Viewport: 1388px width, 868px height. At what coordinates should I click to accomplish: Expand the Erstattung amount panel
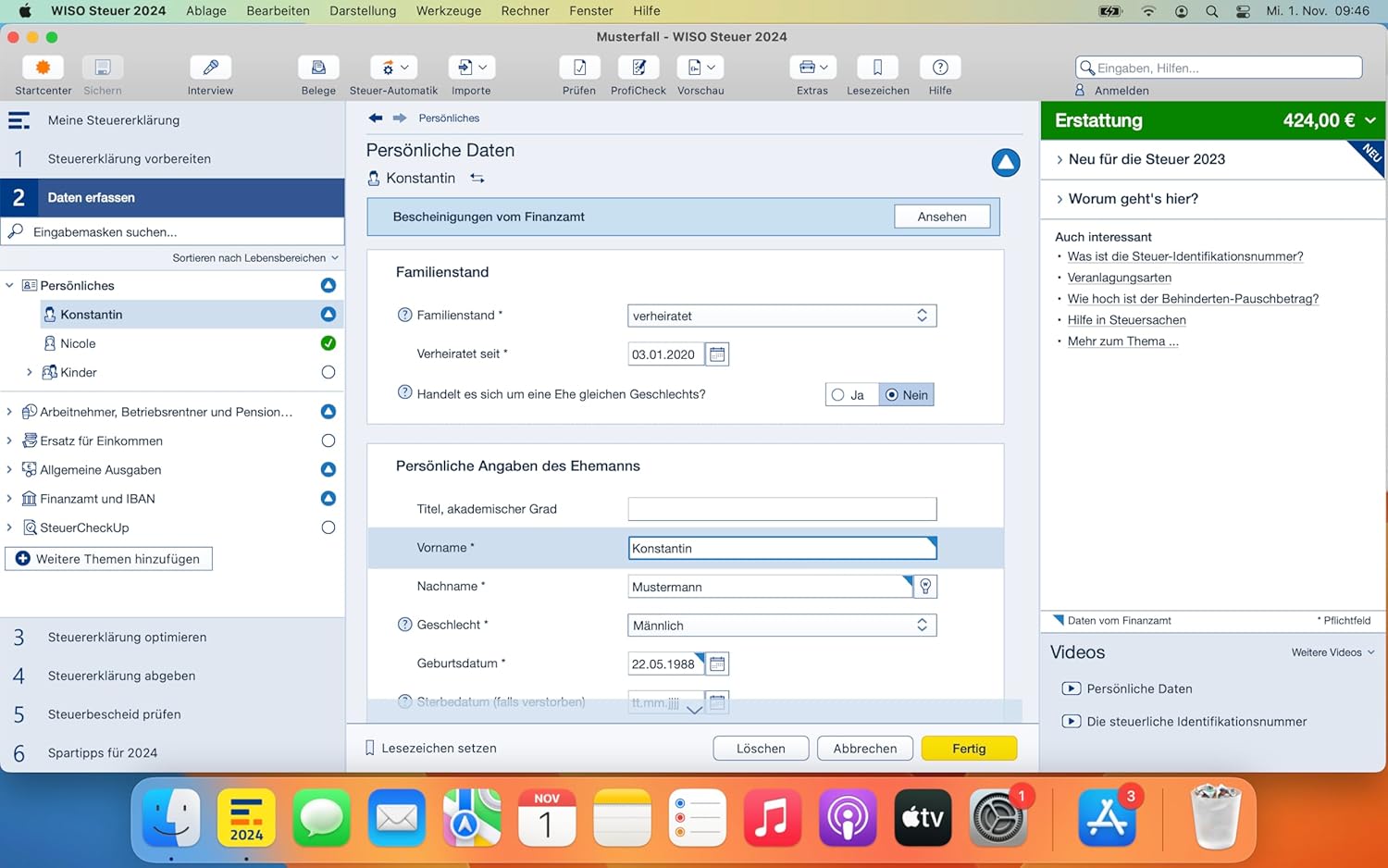[1369, 120]
